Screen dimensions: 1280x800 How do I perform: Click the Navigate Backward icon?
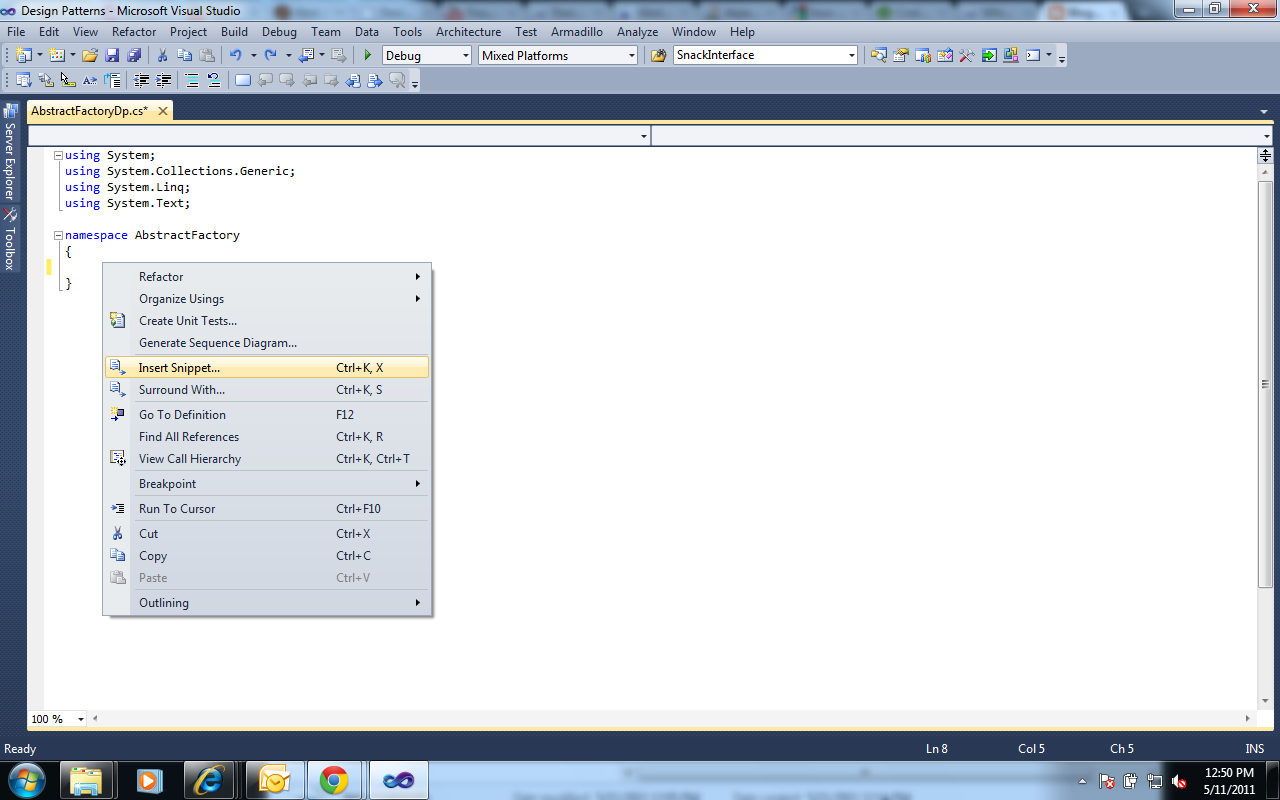[x=306, y=55]
